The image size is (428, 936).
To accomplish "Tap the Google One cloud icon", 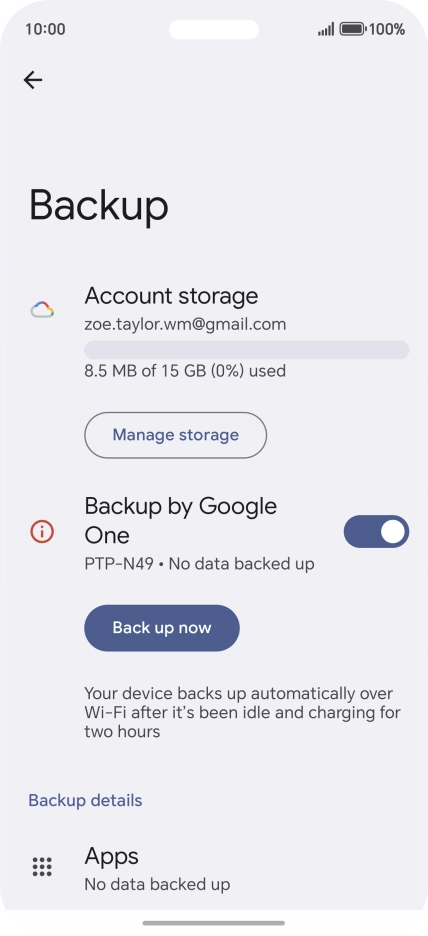I will click(x=42, y=310).
